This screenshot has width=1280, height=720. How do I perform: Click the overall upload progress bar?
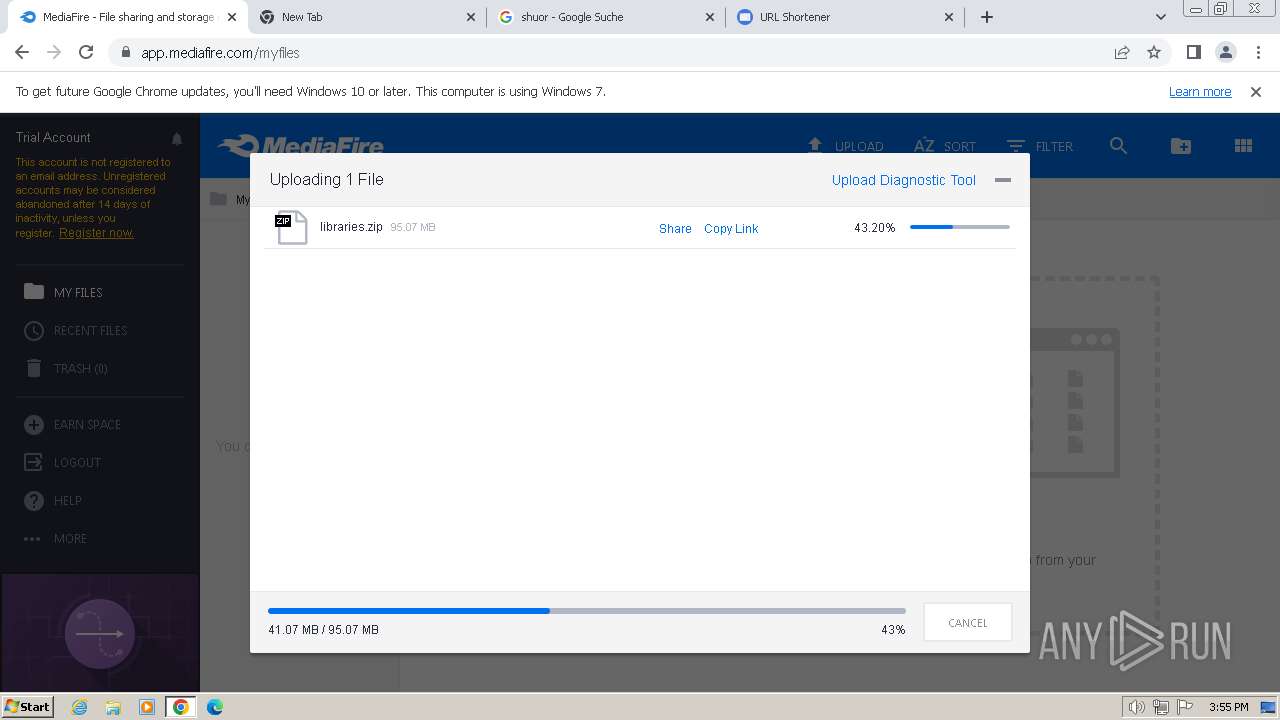point(587,610)
